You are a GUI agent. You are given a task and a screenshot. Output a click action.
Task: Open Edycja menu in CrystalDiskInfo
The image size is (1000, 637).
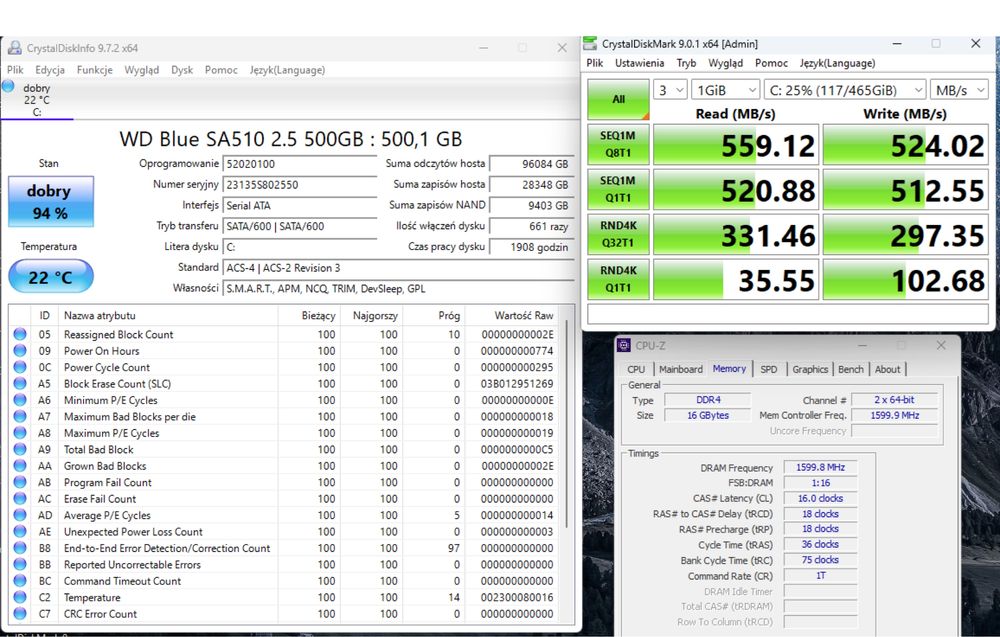tap(50, 70)
